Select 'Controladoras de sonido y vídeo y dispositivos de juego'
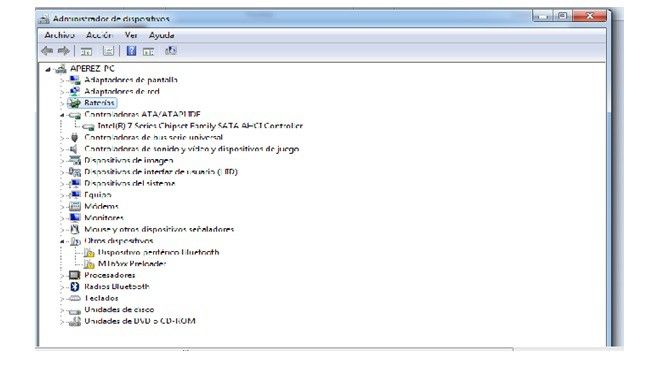The width and height of the screenshot is (652, 383). pos(192,149)
